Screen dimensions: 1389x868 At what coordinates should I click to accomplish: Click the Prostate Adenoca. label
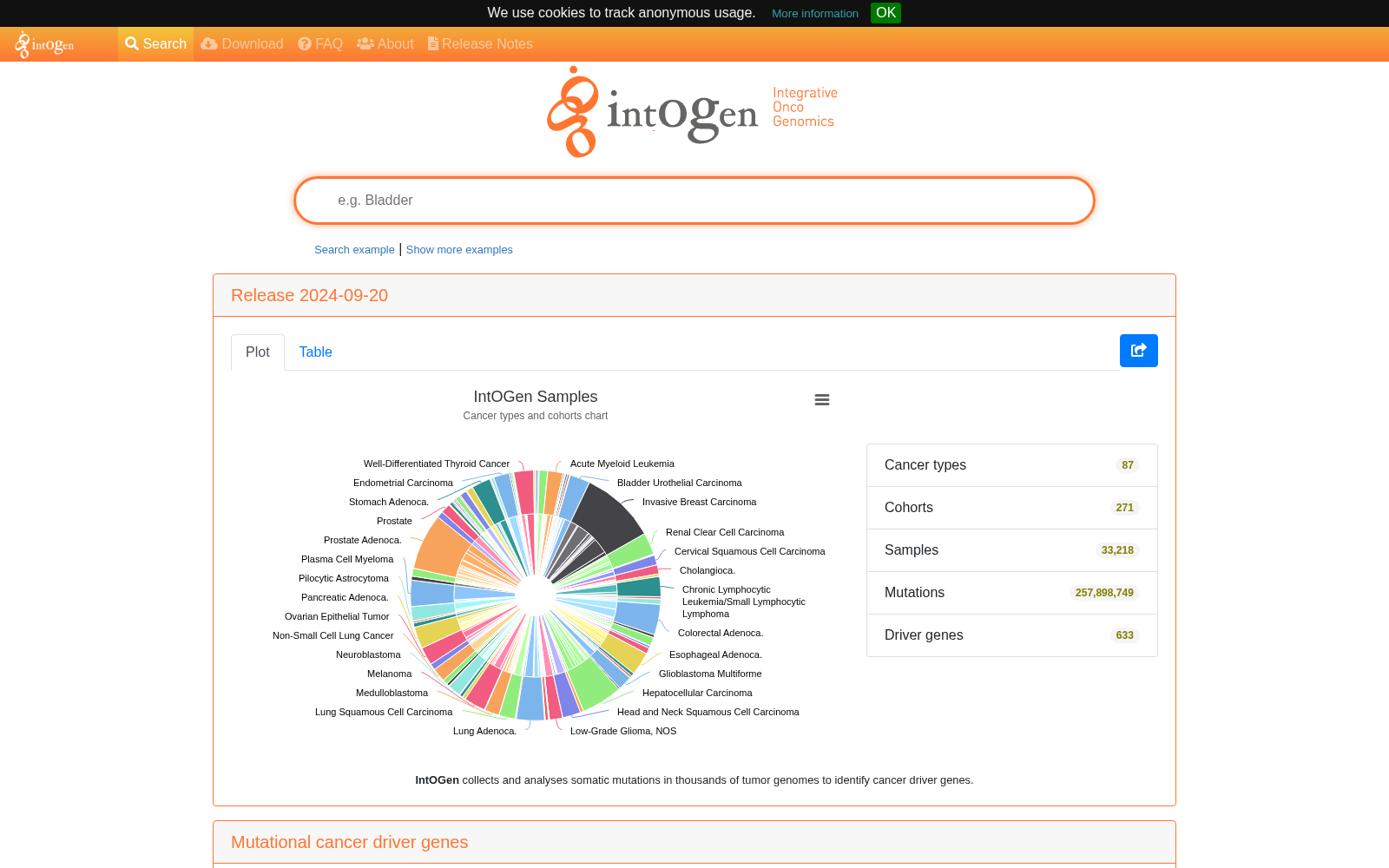click(x=363, y=541)
